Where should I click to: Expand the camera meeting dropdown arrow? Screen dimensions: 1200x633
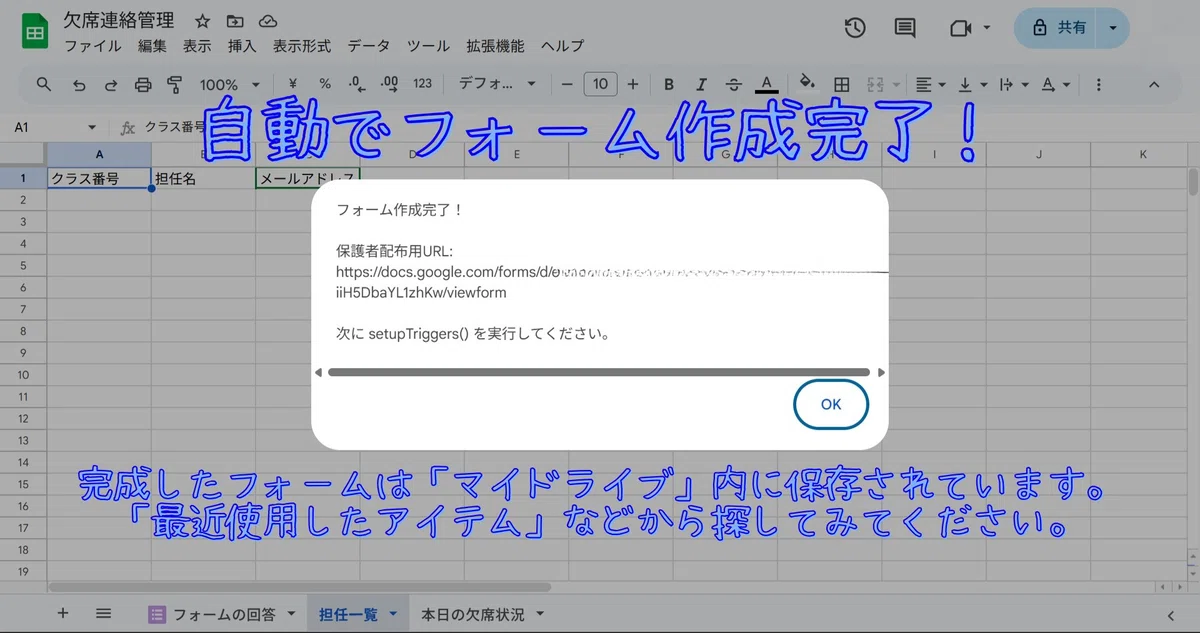pyautogui.click(x=987, y=28)
